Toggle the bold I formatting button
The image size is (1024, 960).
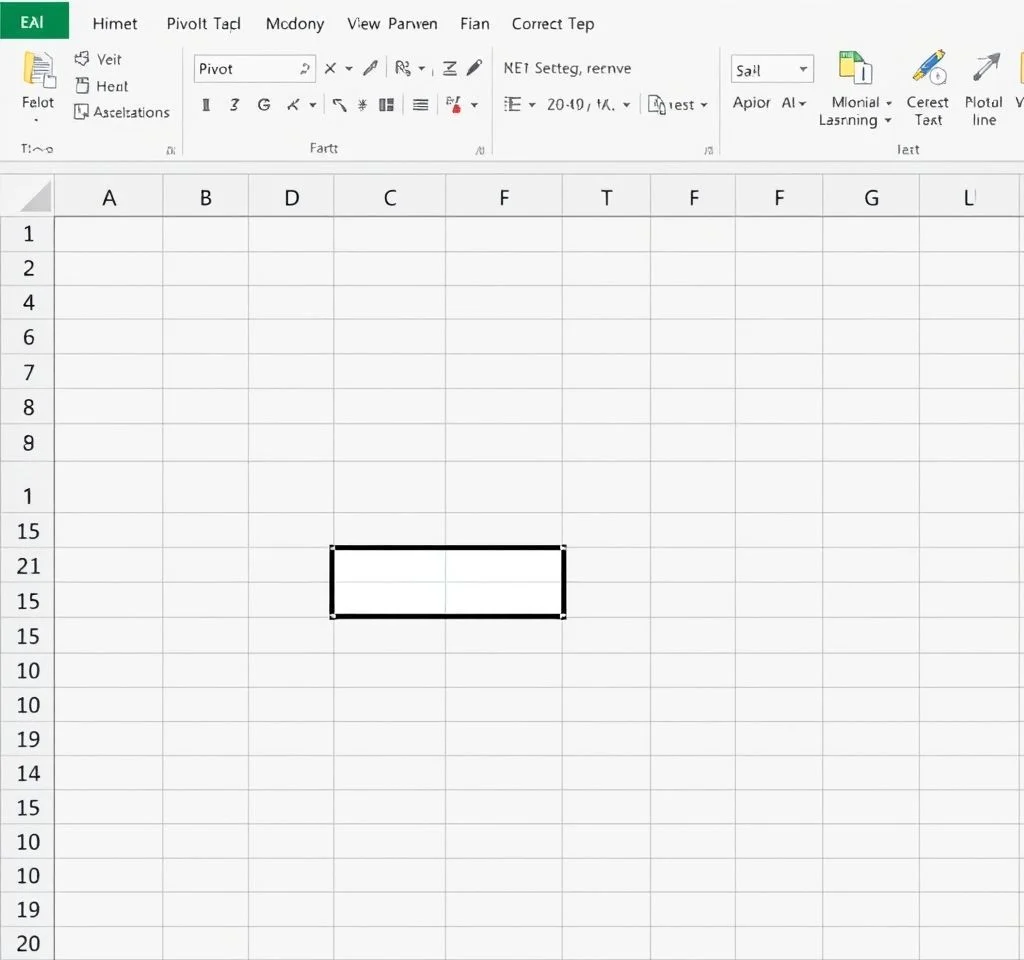coord(206,104)
